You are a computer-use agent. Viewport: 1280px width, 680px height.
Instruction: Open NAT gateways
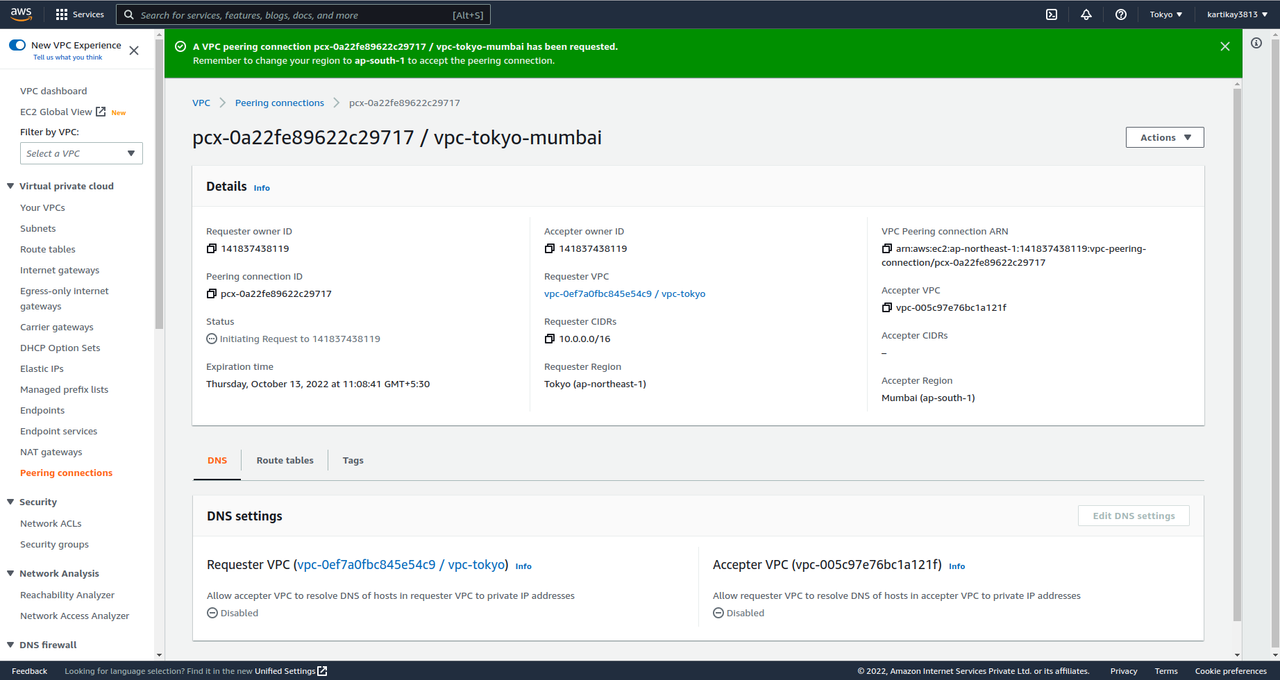pos(51,453)
